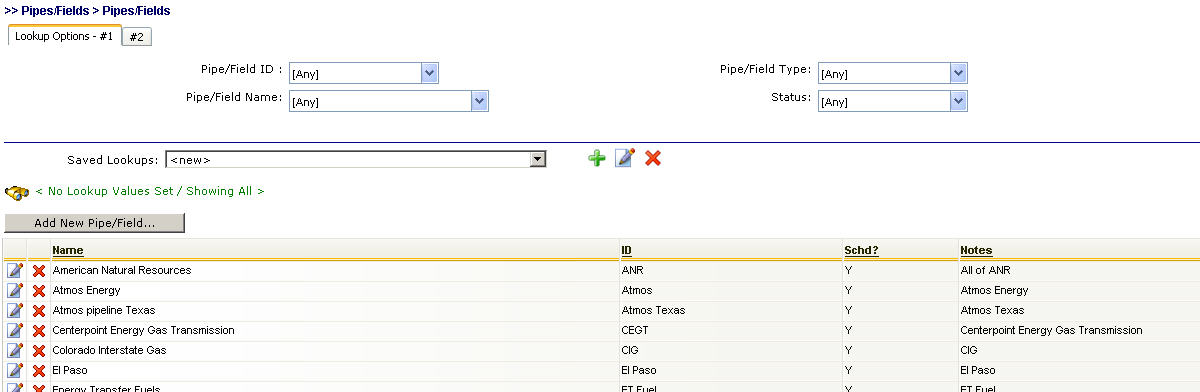Switch to Lookup Options - #1 tab
The height and width of the screenshot is (392, 1200).
[64, 36]
